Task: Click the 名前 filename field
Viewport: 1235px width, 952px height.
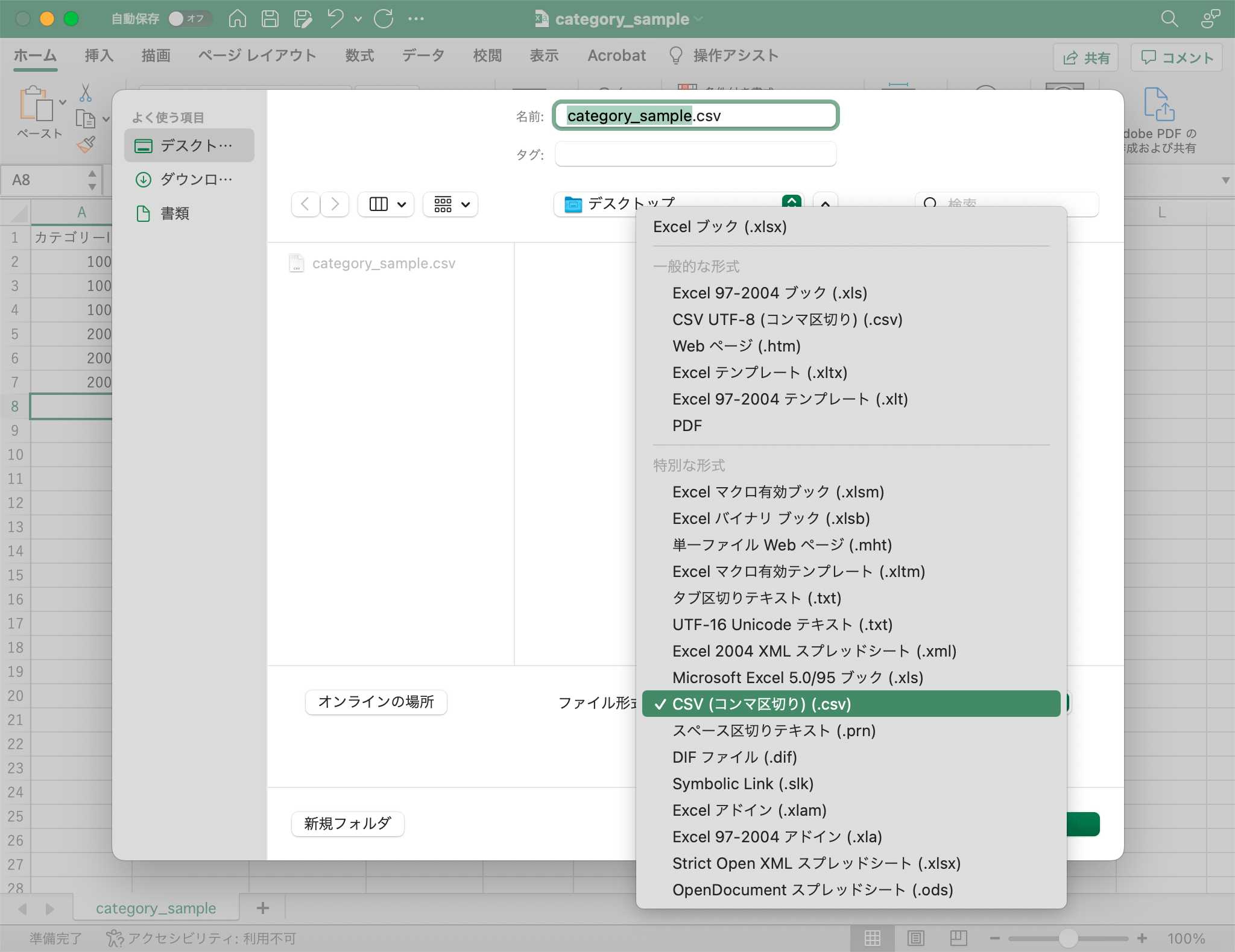Action: [x=695, y=116]
